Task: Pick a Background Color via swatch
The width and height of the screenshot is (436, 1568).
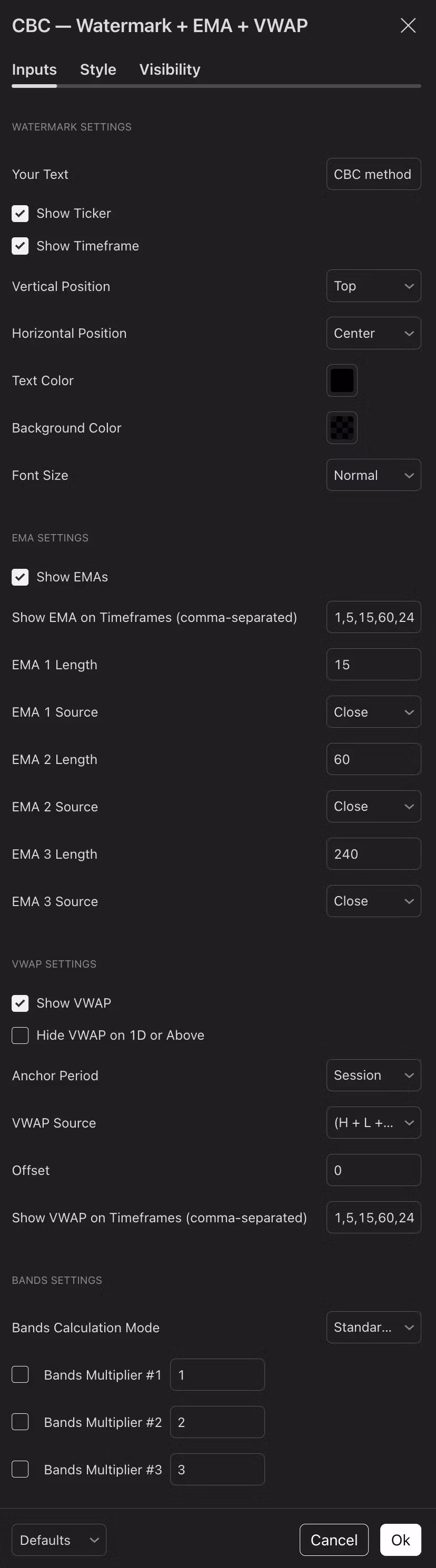Action: [x=342, y=428]
